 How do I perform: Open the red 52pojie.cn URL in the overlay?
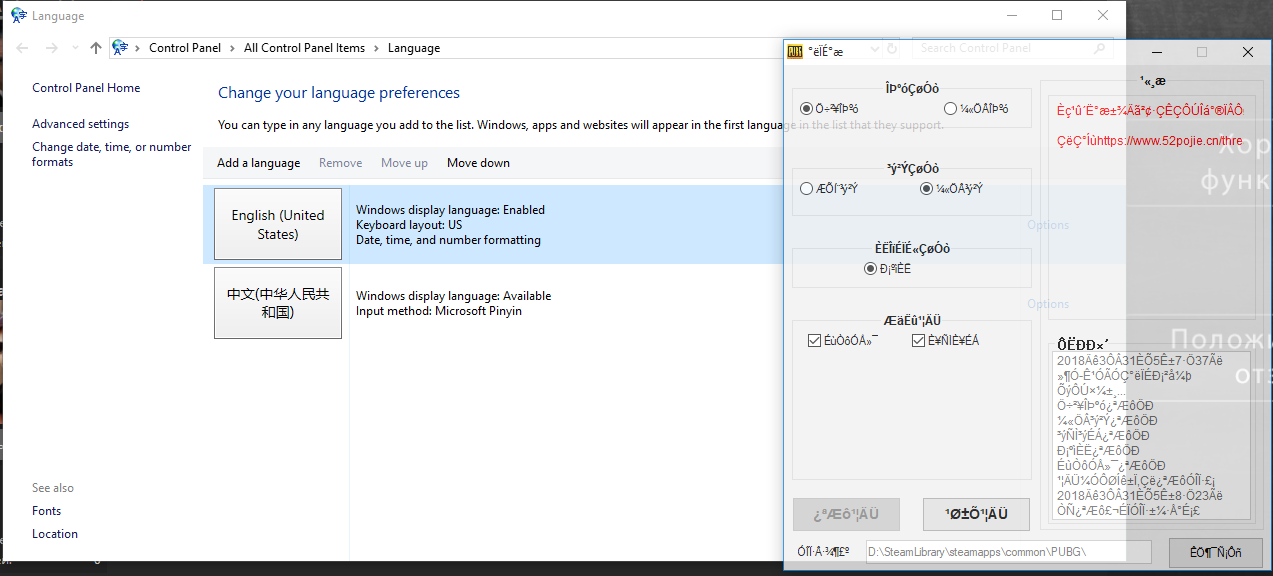tap(1150, 141)
